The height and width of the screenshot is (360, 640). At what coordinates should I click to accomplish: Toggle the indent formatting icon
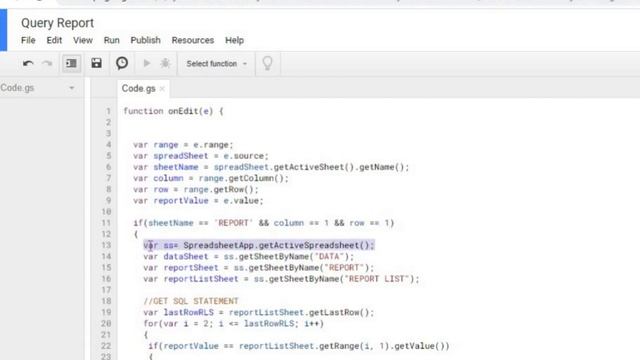point(71,63)
